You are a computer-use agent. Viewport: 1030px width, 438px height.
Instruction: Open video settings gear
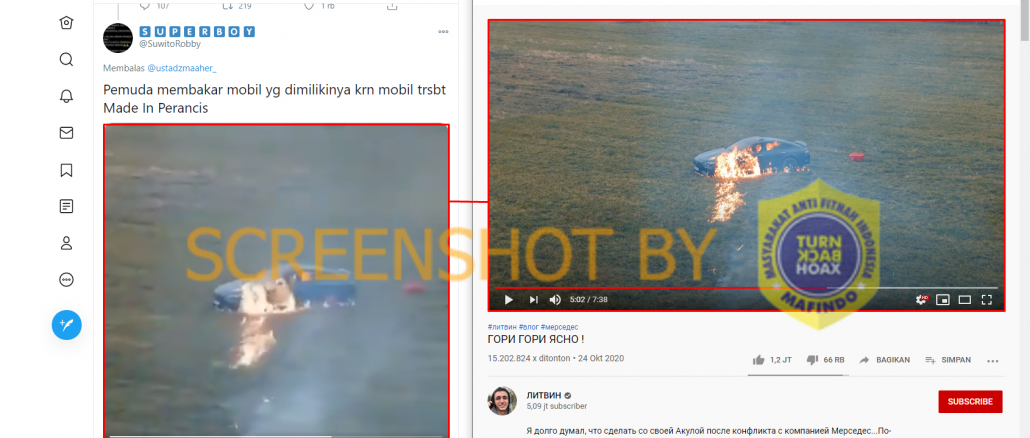click(x=922, y=300)
